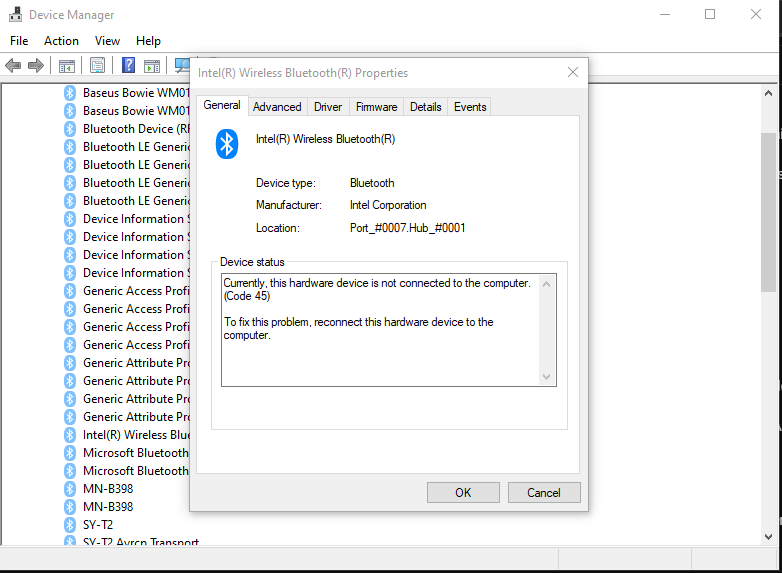The width and height of the screenshot is (782, 573).
Task: Close the Bluetooth Properties dialog
Action: (x=573, y=73)
